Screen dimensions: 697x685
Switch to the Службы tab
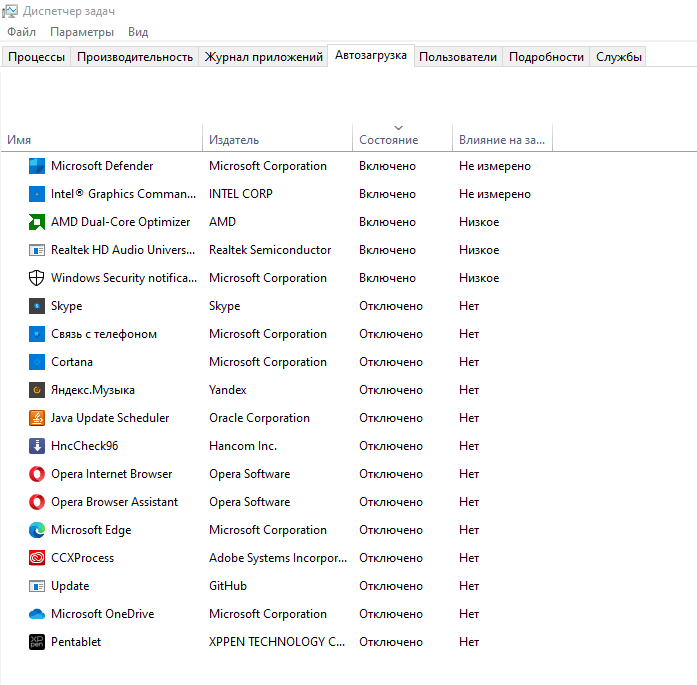pos(618,57)
